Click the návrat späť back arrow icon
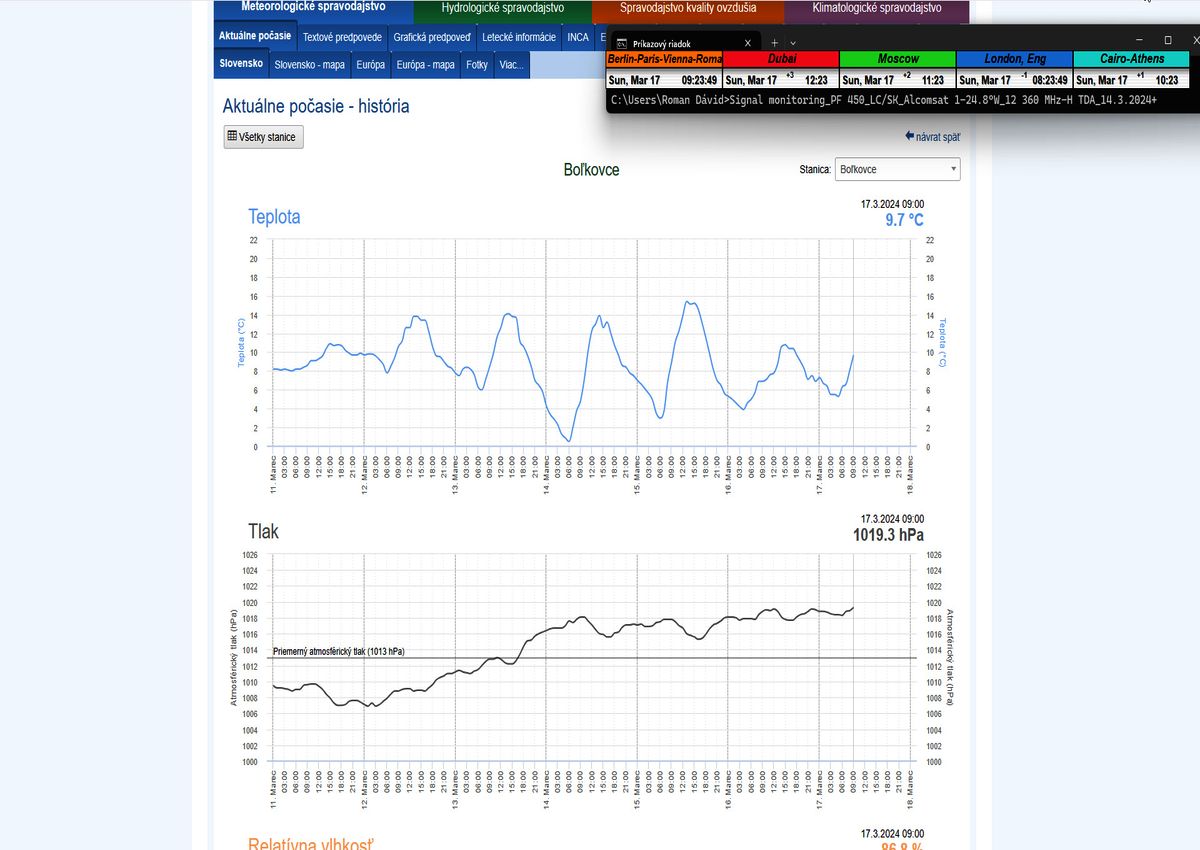The height and width of the screenshot is (850, 1200). 910,135
